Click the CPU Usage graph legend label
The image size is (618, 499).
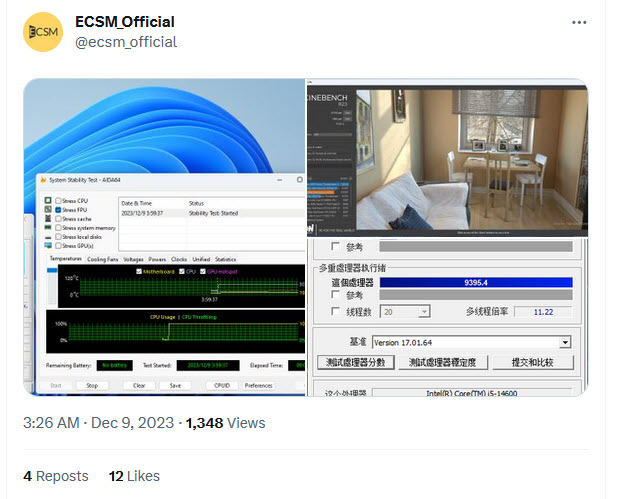click(162, 317)
